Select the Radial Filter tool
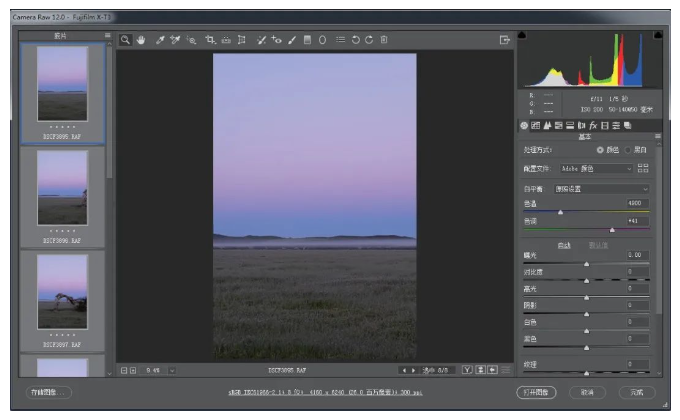The height and width of the screenshot is (420, 680). (322, 40)
